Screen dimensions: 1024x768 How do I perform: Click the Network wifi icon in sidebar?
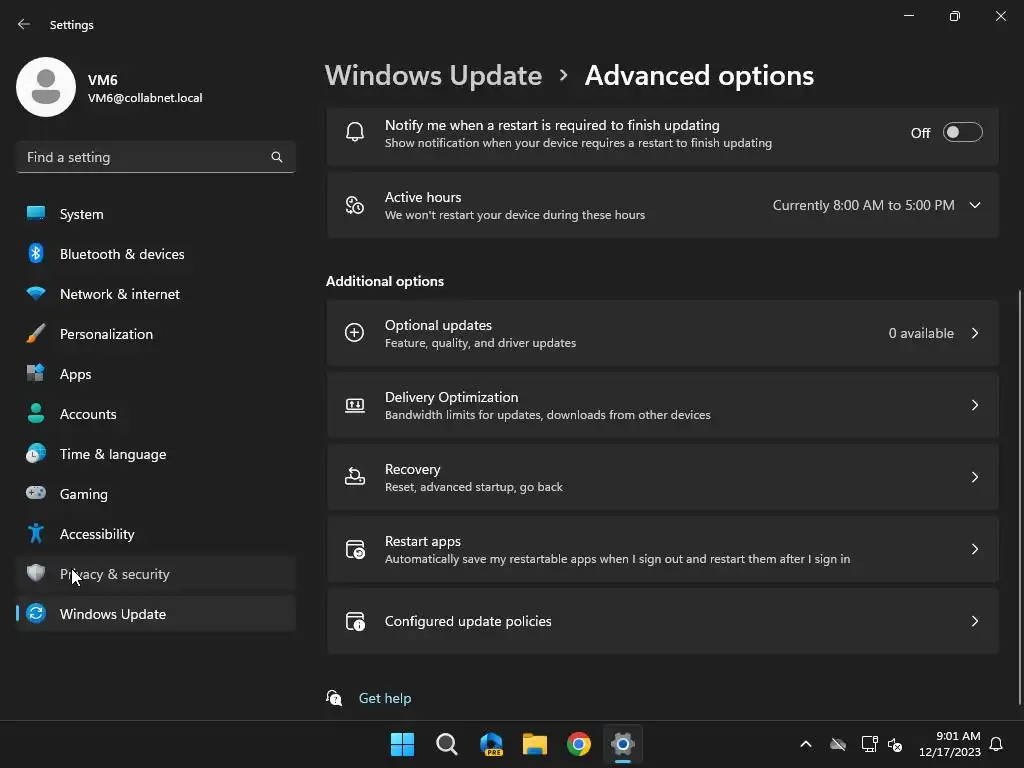coord(36,293)
